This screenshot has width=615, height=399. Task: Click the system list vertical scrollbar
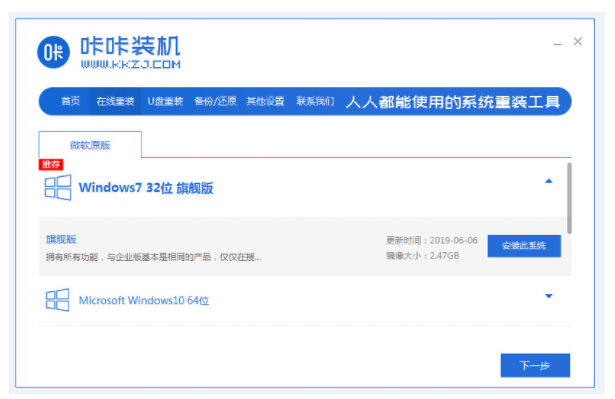pos(569,198)
